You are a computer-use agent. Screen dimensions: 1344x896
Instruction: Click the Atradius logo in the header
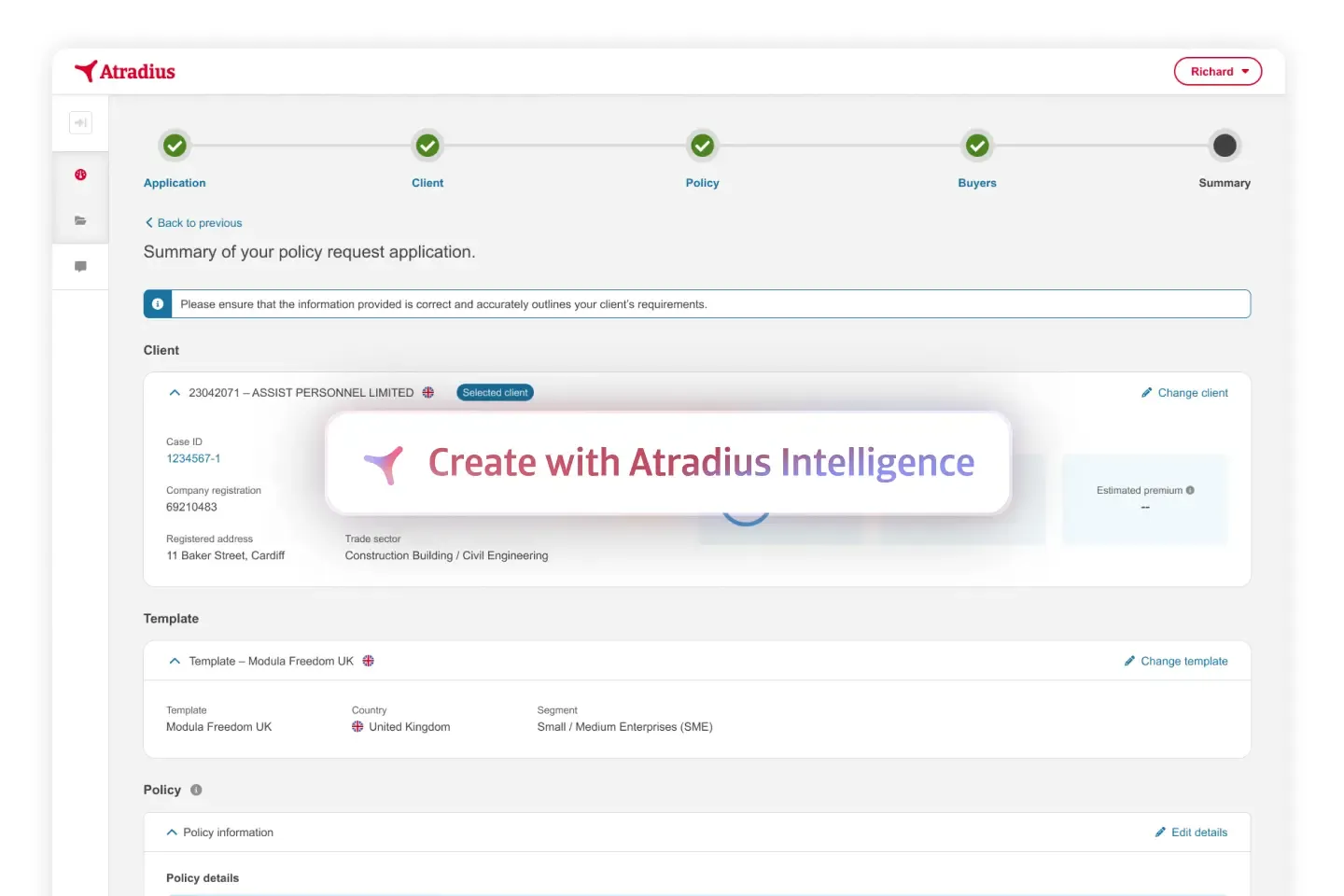(x=124, y=71)
